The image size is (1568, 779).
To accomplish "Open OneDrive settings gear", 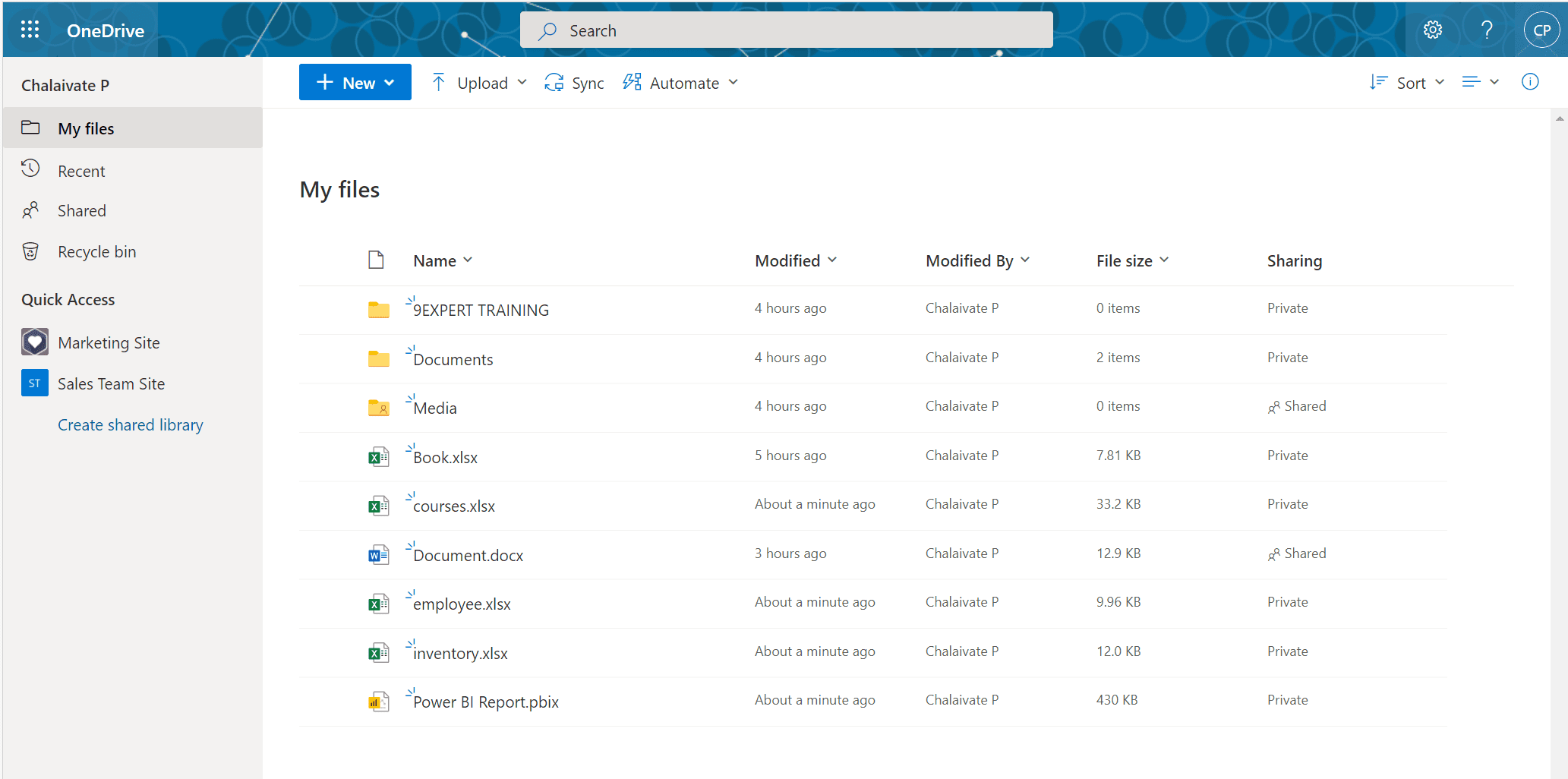I will point(1432,30).
